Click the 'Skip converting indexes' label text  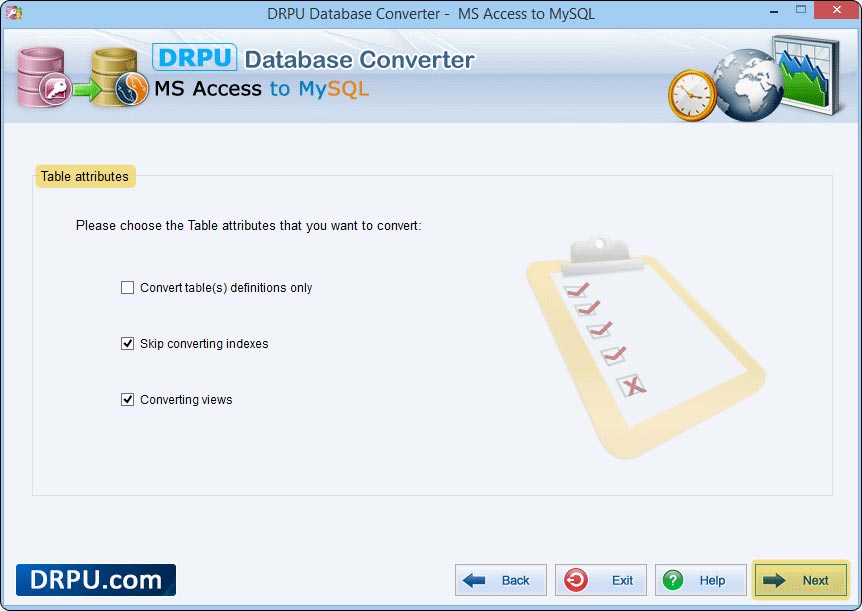pos(204,344)
